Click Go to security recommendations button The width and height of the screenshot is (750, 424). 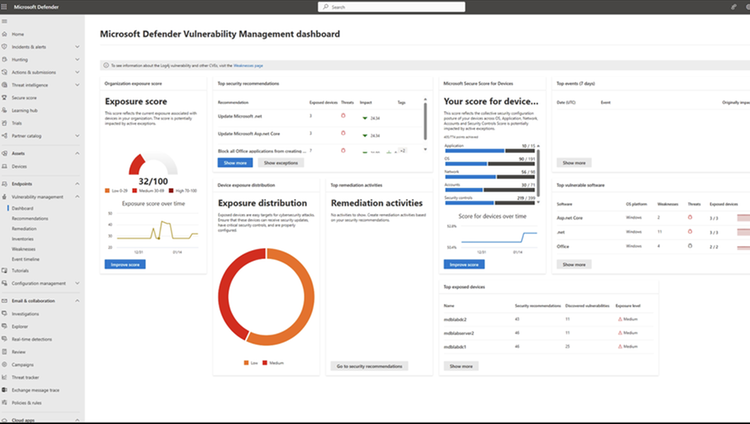369,366
